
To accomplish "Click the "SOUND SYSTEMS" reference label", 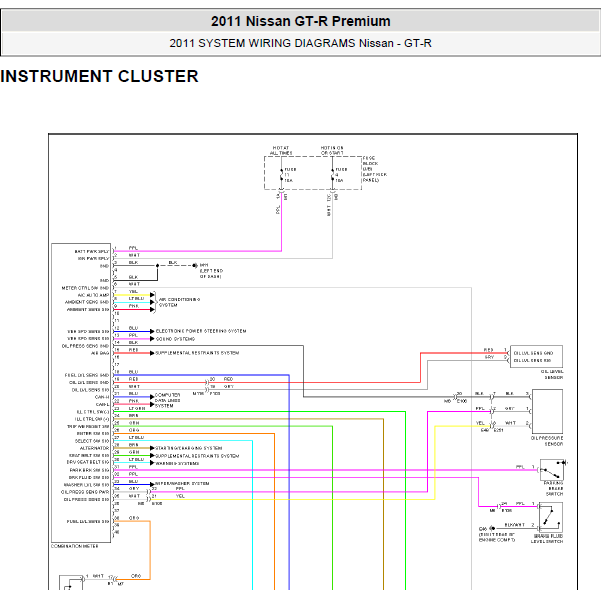I will pos(175,339).
